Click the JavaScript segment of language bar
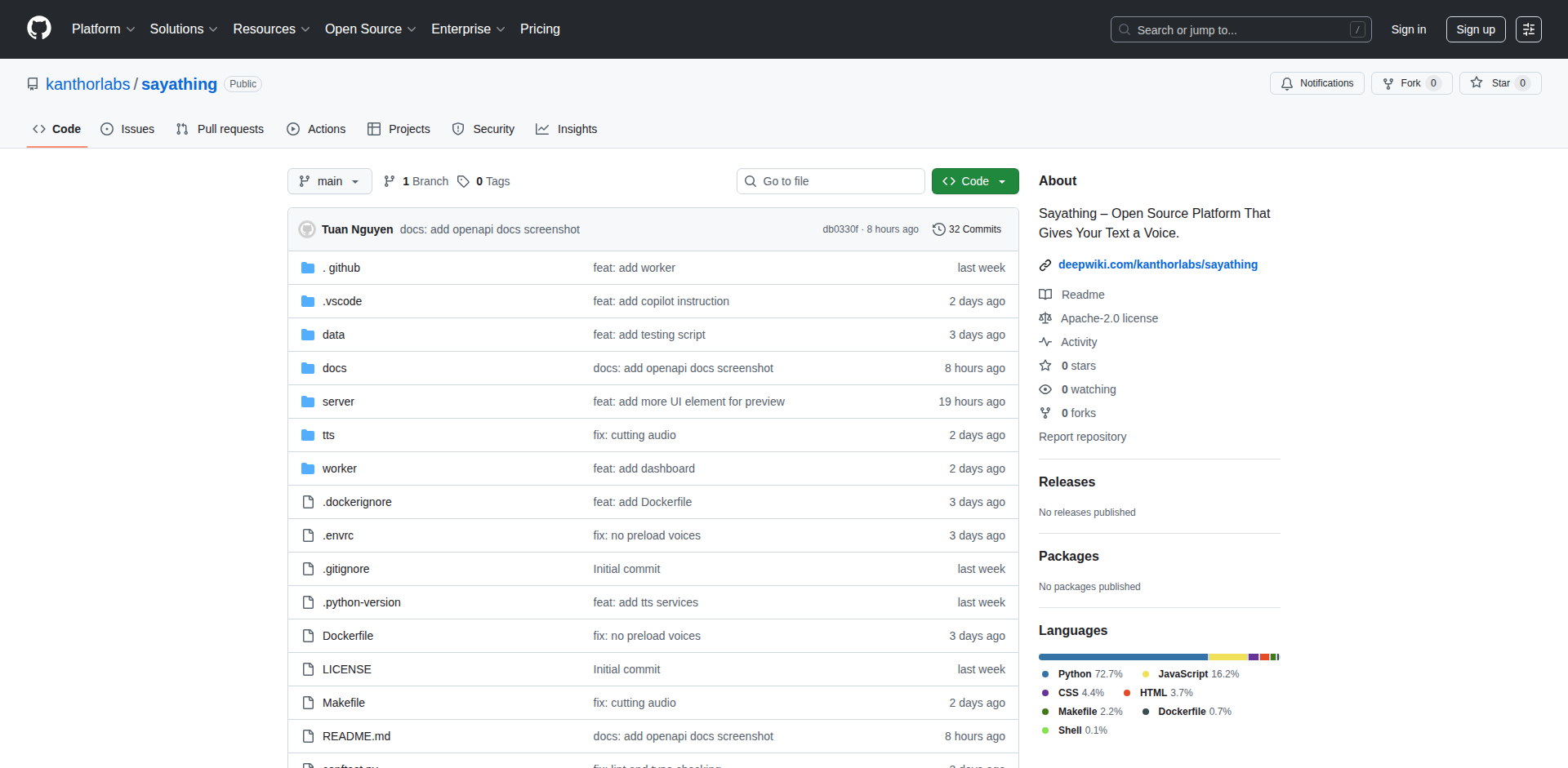This screenshot has width=1568, height=768. pos(1228,657)
